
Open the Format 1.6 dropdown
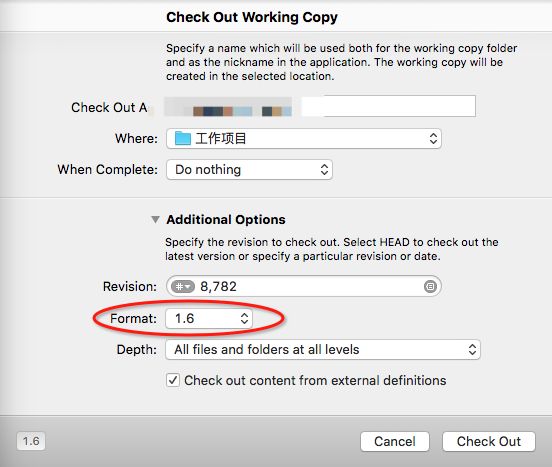pyautogui.click(x=209, y=318)
